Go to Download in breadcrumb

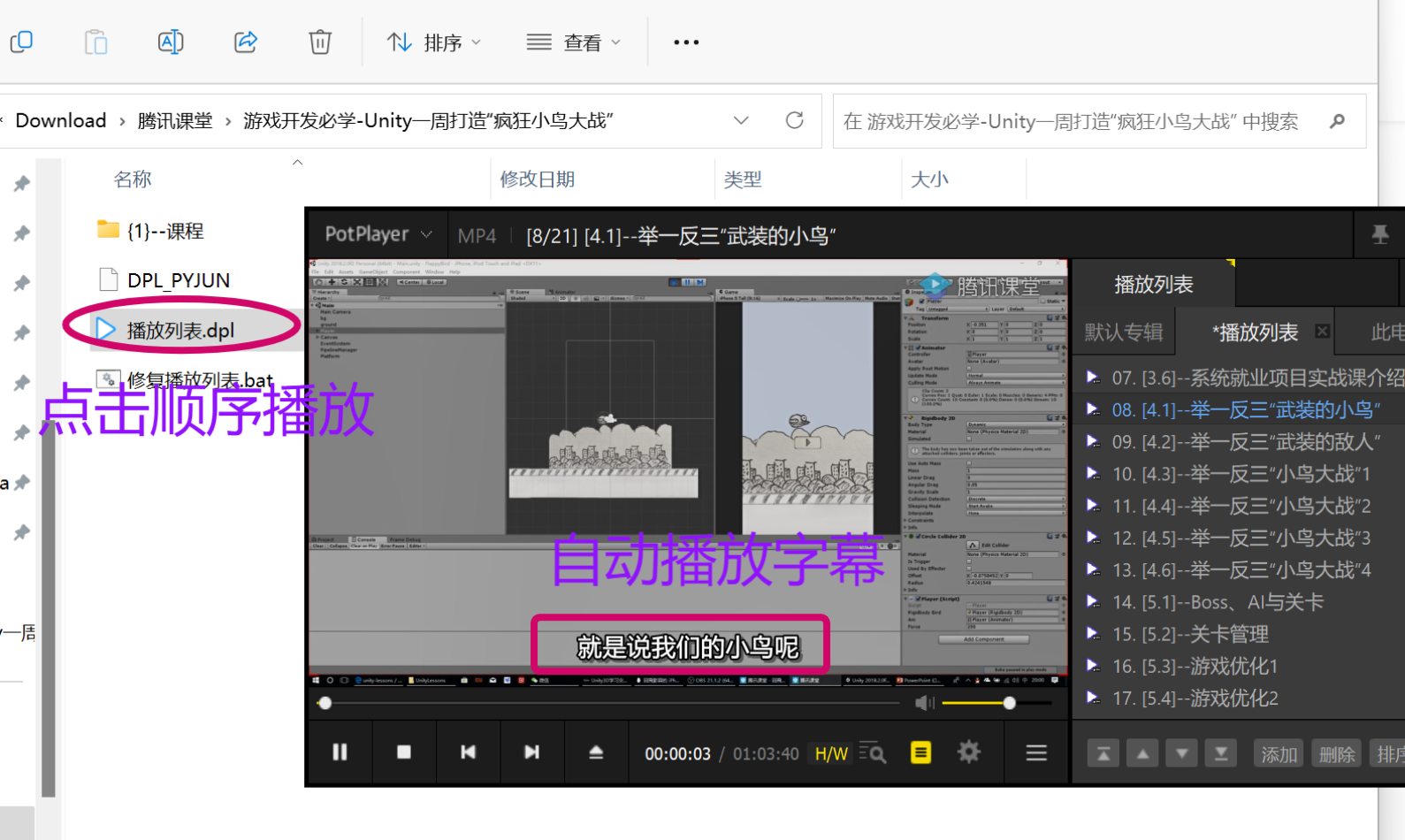pyautogui.click(x=61, y=121)
